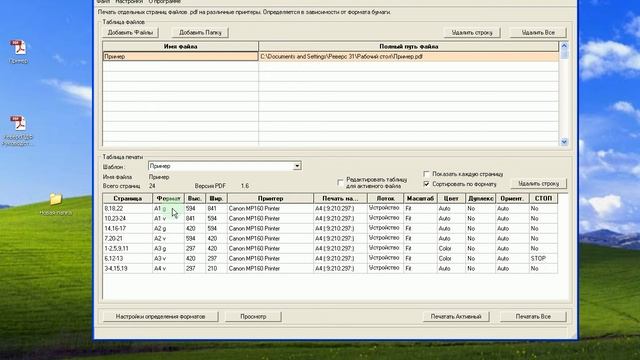Click Color value in the A3 v row
This screenshot has height=360, width=640.
451,258
